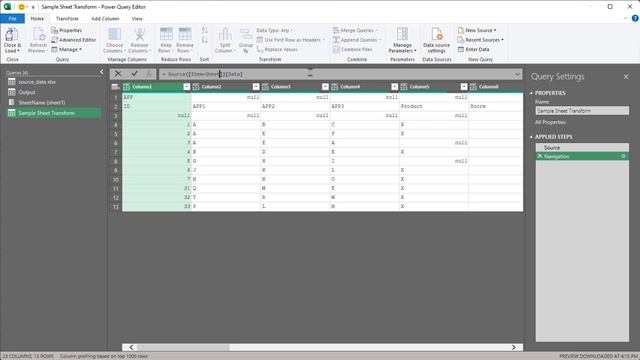Click the query Name input field
640x360 pixels.
(582, 111)
